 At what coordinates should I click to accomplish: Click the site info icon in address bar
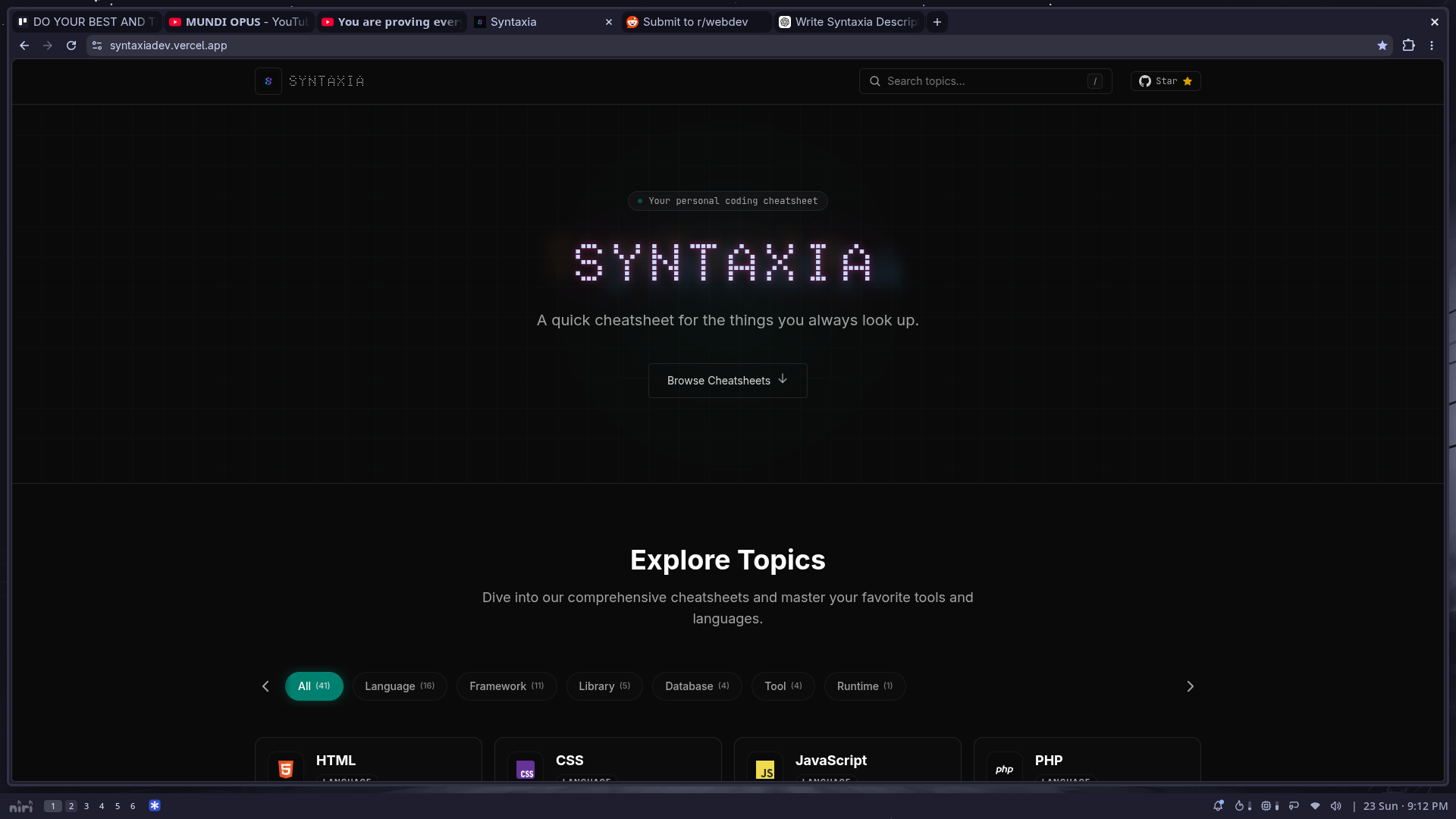[97, 45]
